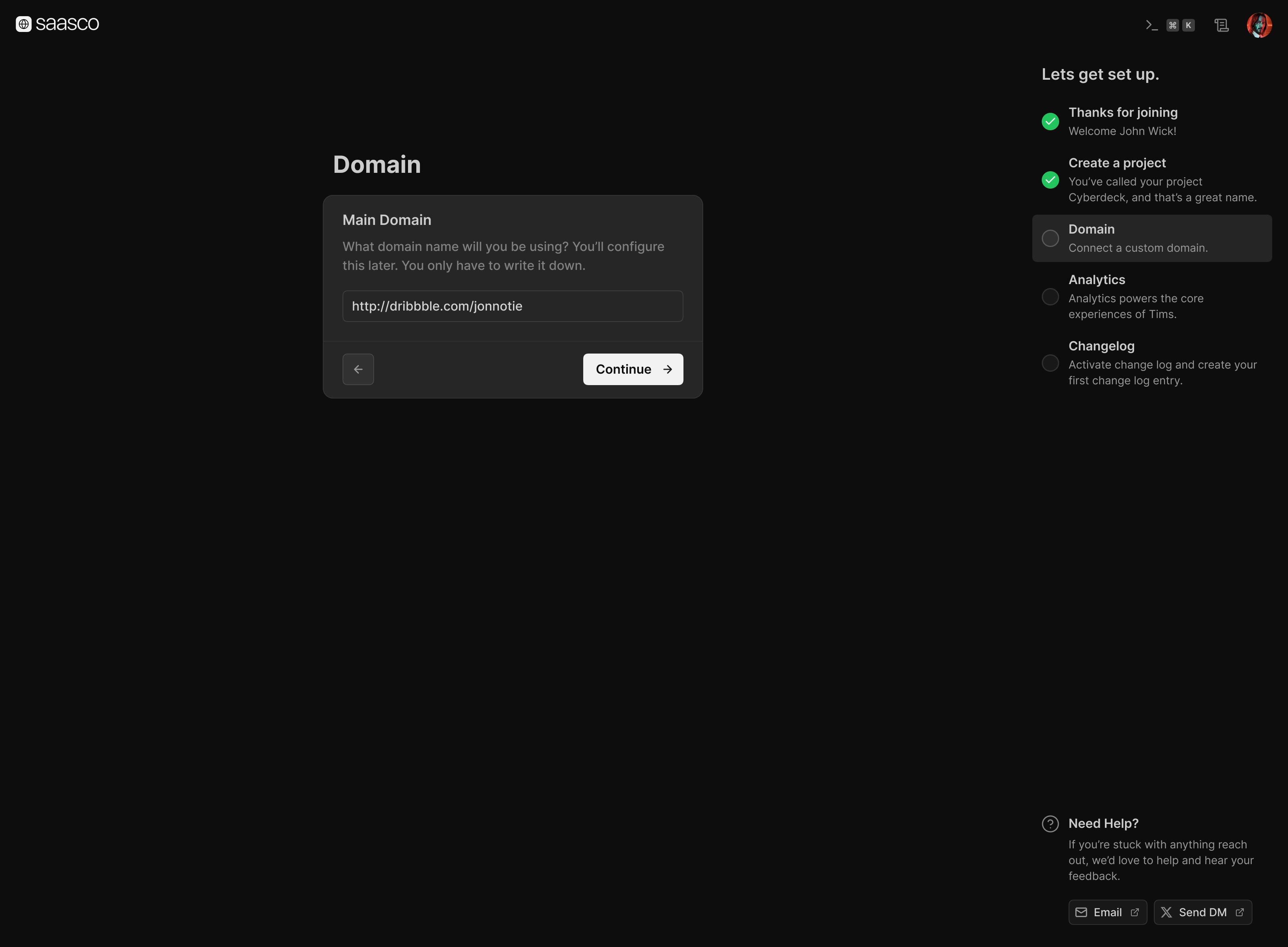
Task: Click the Continue button
Action: 633,369
